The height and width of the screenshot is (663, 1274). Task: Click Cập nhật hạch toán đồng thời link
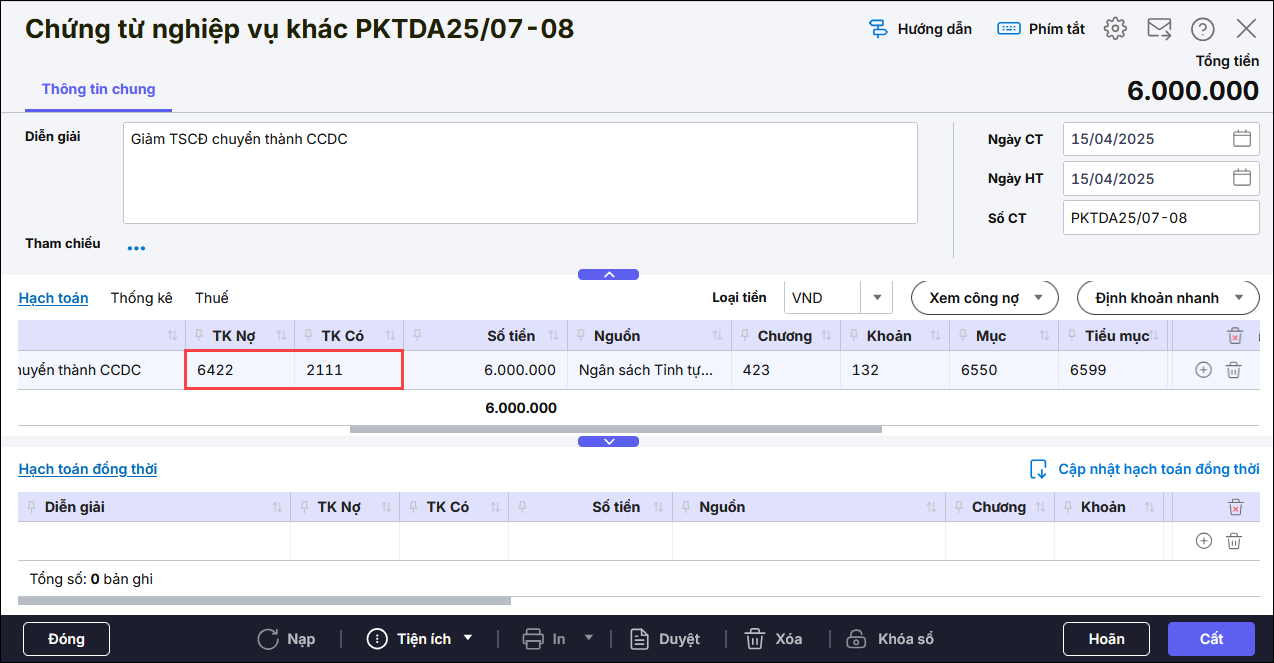tap(1145, 469)
